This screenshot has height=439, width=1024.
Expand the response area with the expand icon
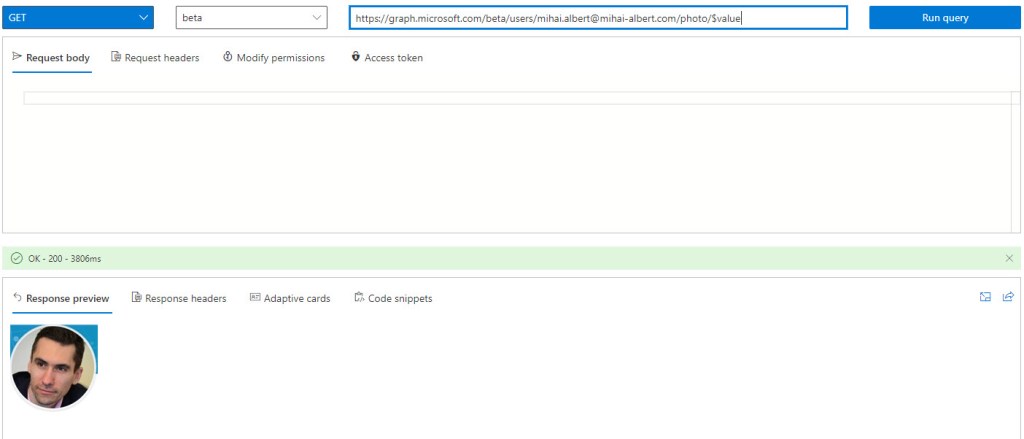pos(985,297)
